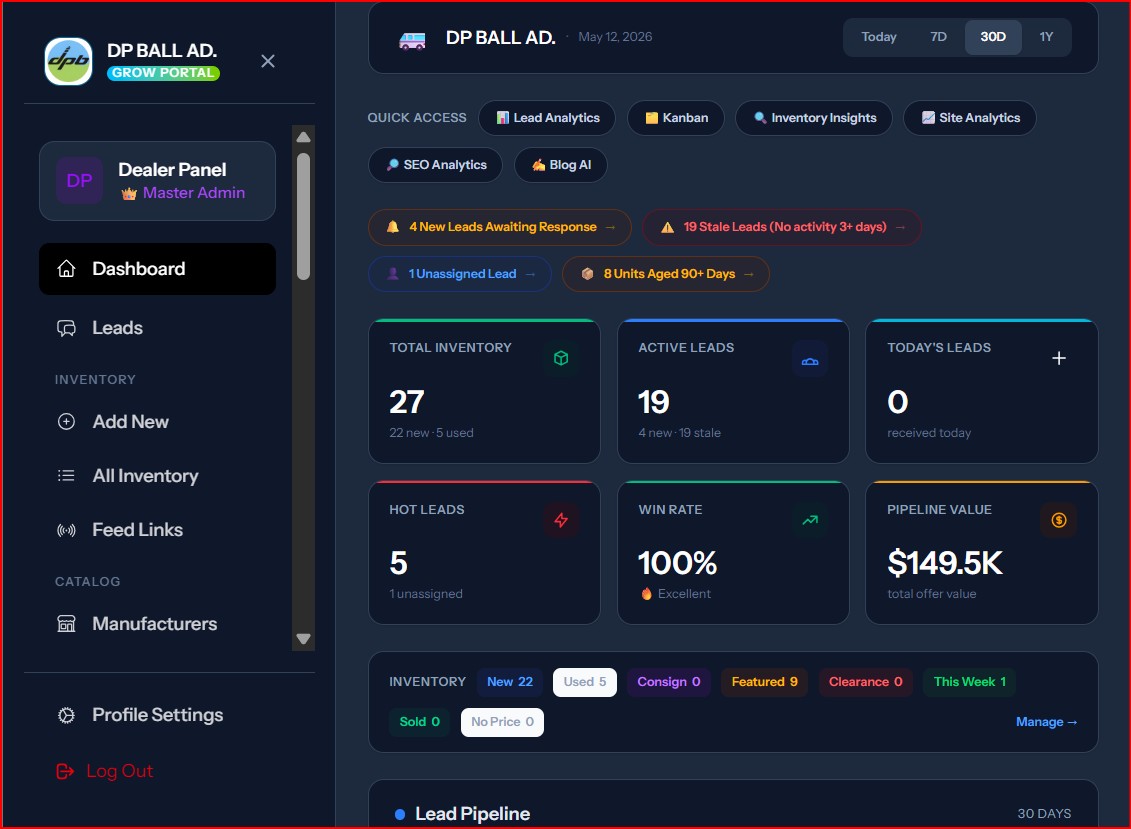Open 1 Unassigned Lead alert

460,274
